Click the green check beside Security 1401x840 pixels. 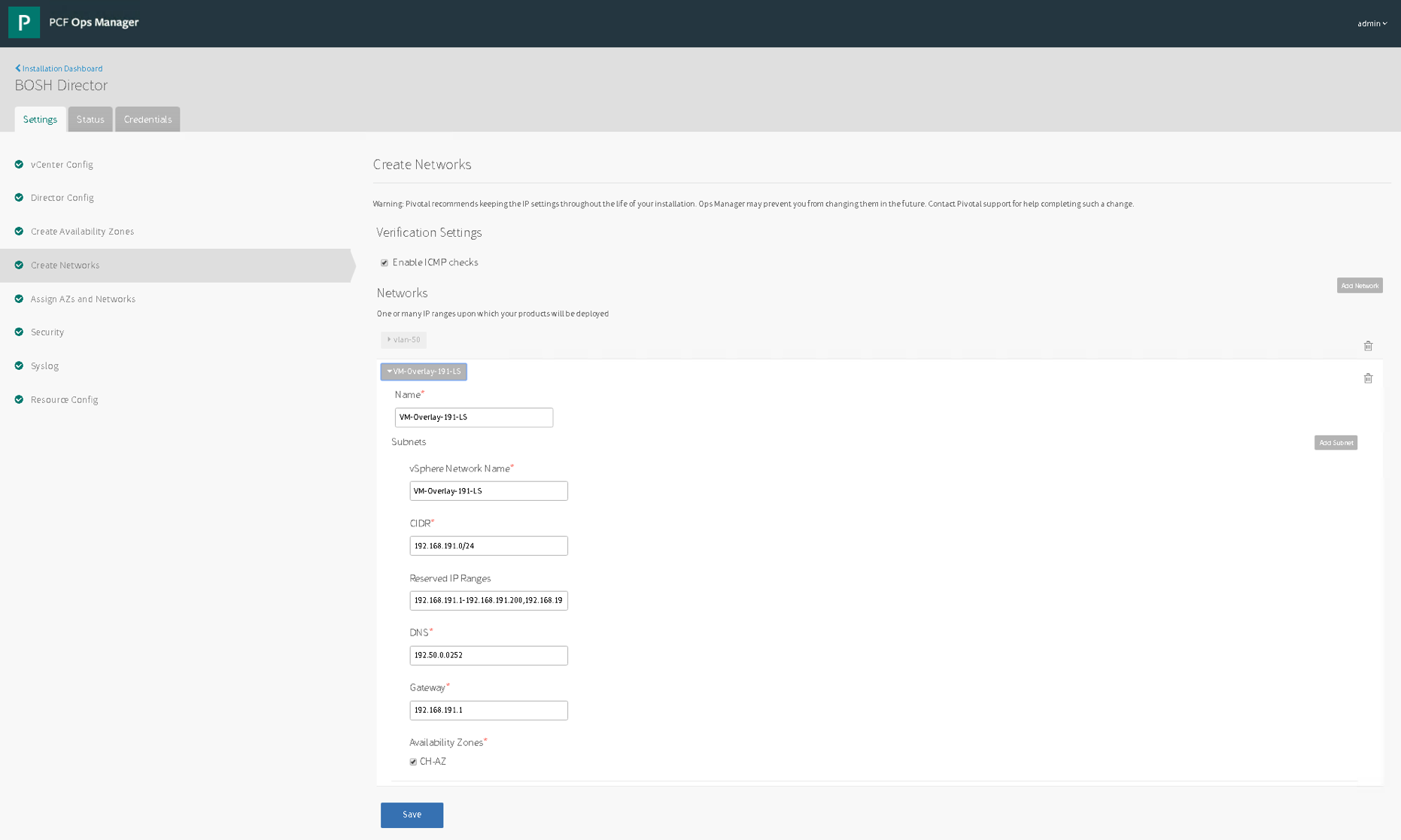click(20, 332)
